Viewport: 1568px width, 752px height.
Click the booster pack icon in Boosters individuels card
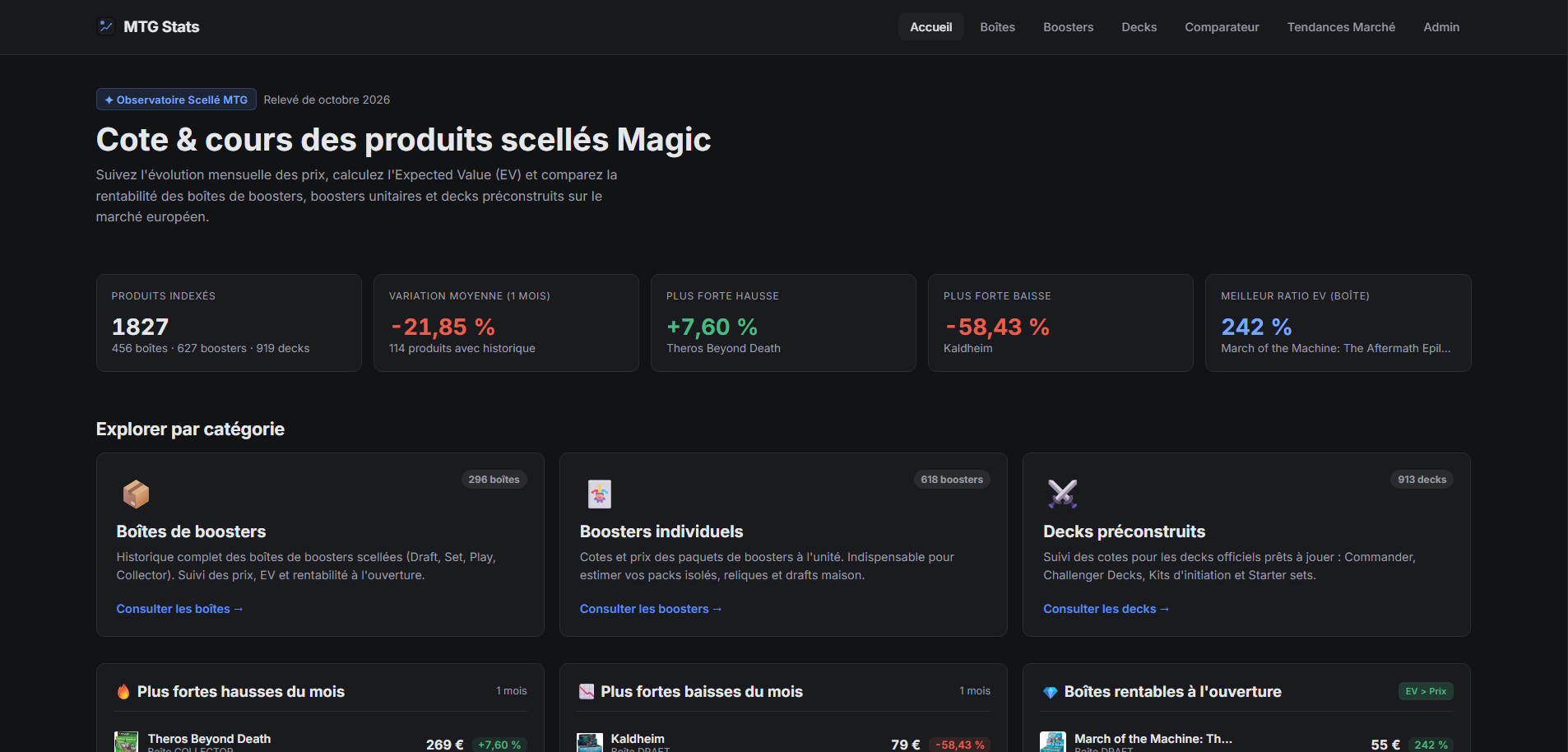coord(600,494)
